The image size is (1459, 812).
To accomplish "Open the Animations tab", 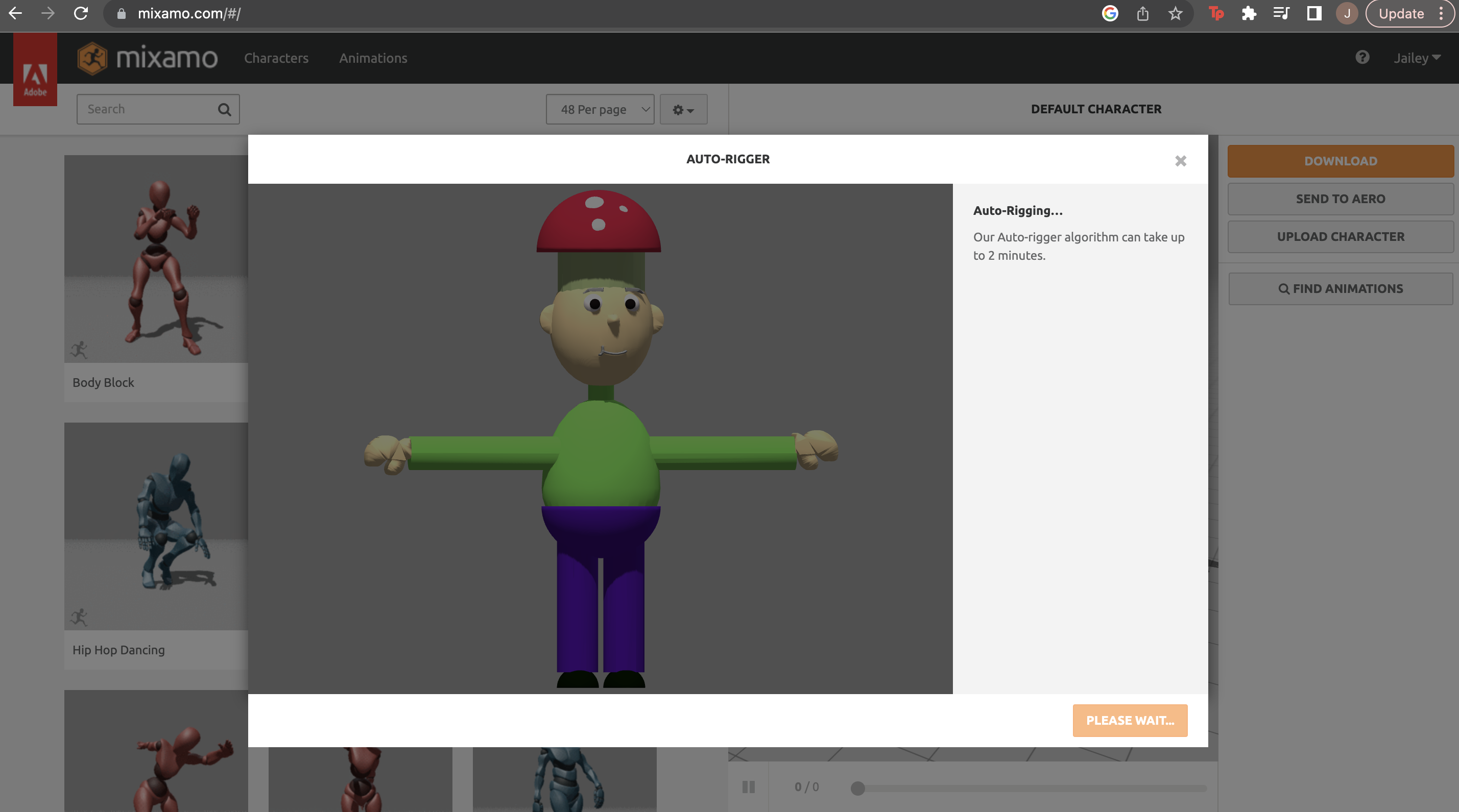I will [373, 58].
